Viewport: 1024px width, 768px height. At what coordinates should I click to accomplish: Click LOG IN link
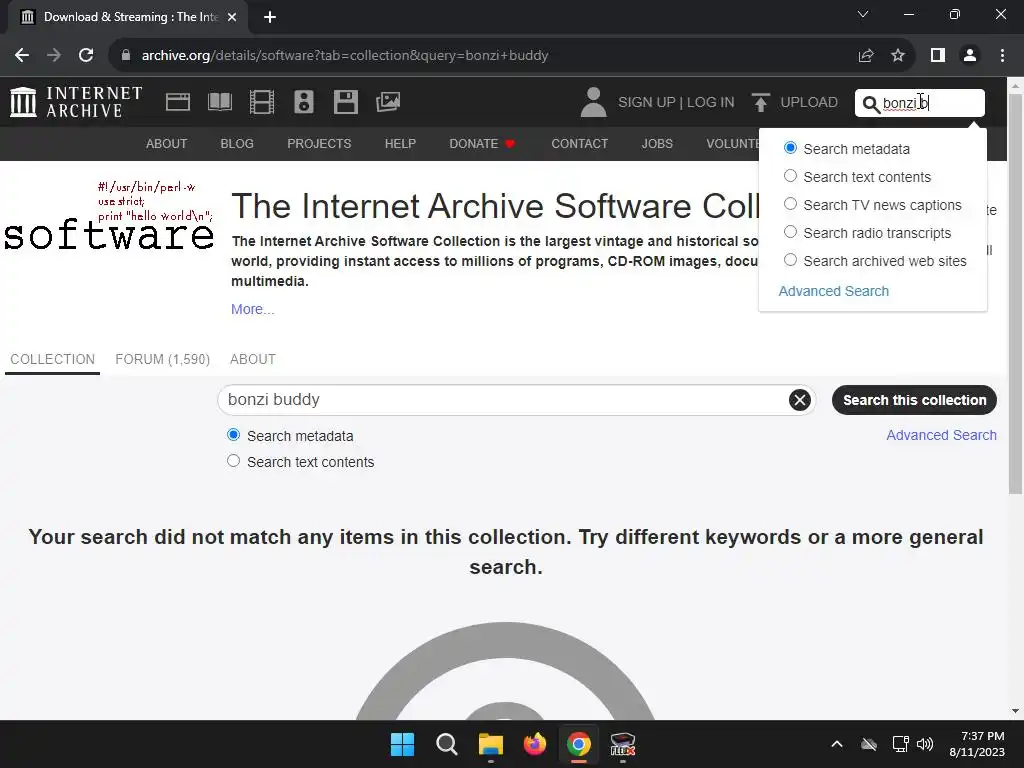[711, 103]
